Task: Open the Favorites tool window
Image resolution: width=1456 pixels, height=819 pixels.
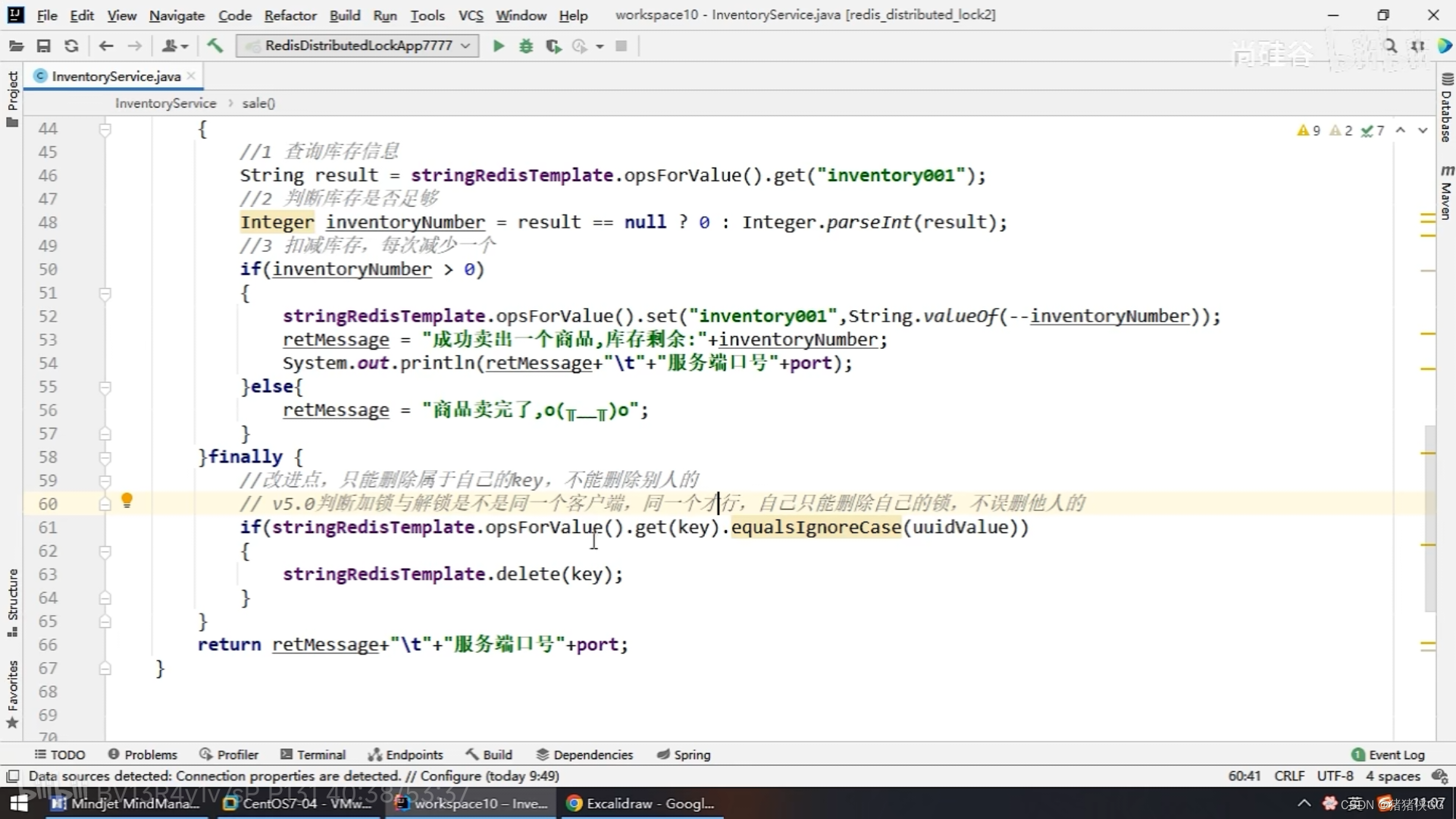Action: tap(12, 694)
